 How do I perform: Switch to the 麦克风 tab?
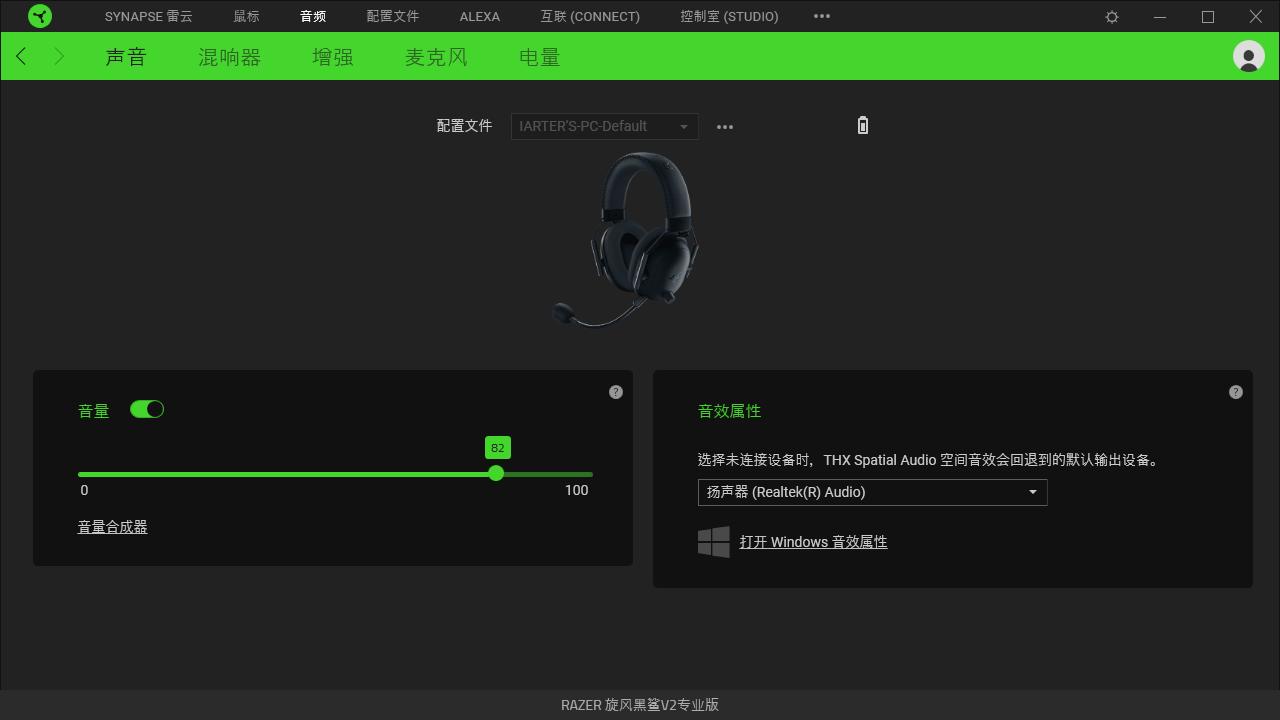[436, 57]
